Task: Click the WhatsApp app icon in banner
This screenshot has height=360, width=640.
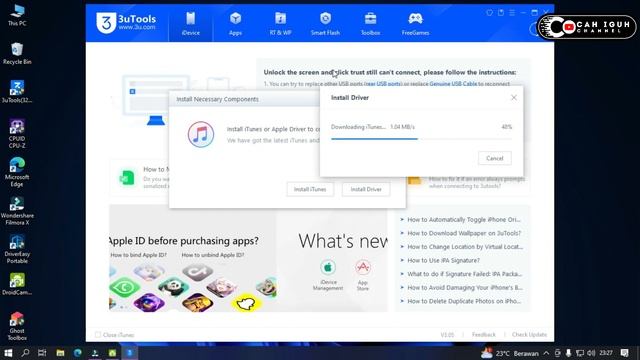Action: tap(124, 287)
